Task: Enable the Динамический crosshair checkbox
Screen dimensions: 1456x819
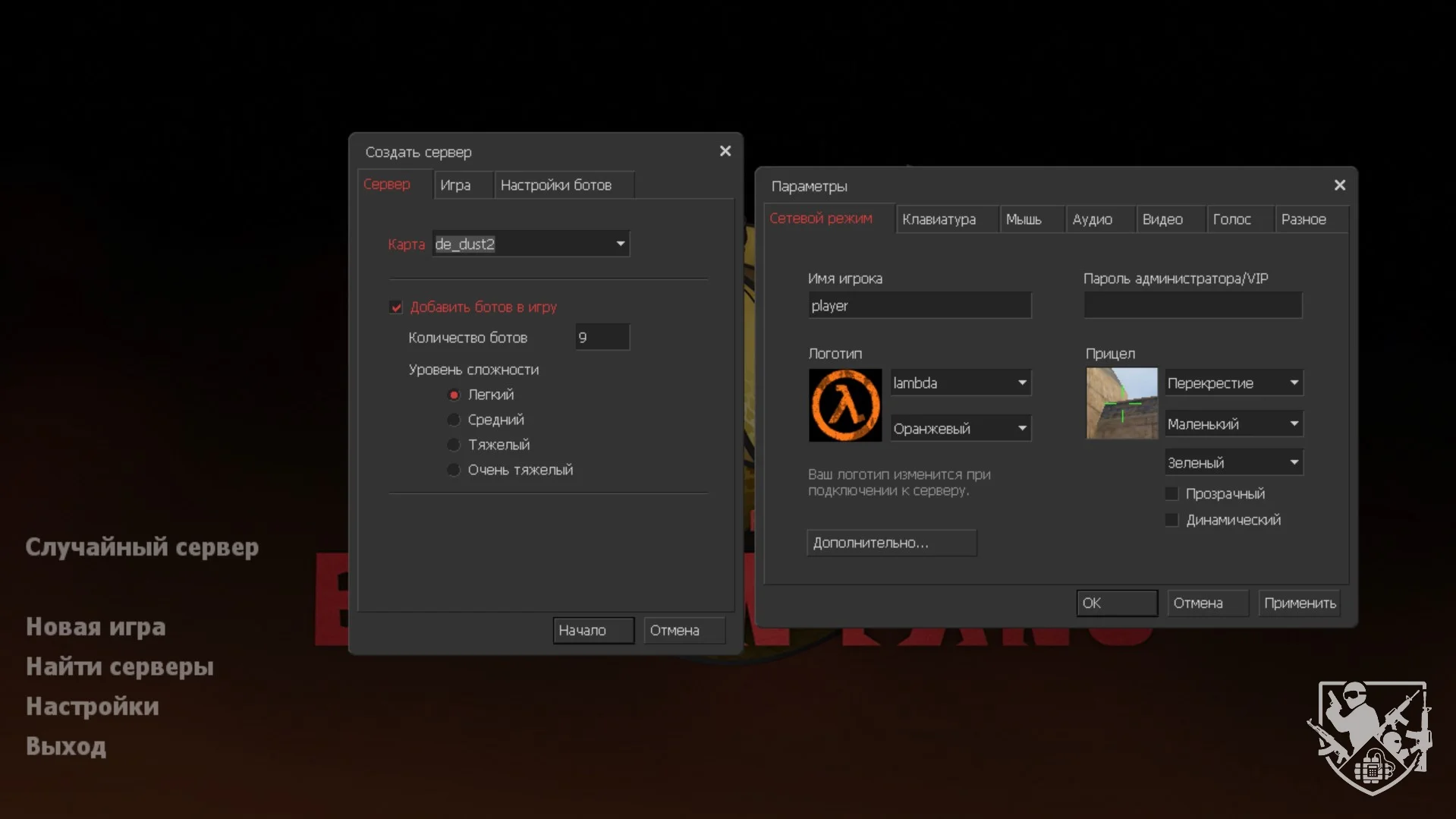Action: pos(1171,520)
